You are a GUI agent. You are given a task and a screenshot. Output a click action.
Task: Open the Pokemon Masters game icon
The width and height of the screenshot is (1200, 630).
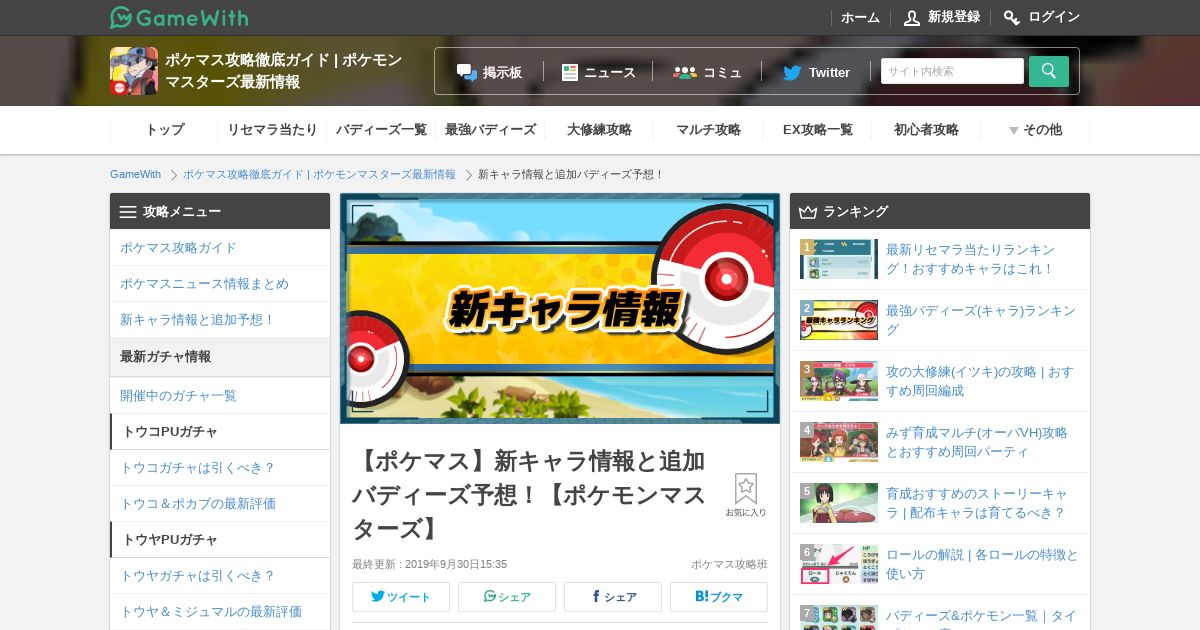coord(134,71)
